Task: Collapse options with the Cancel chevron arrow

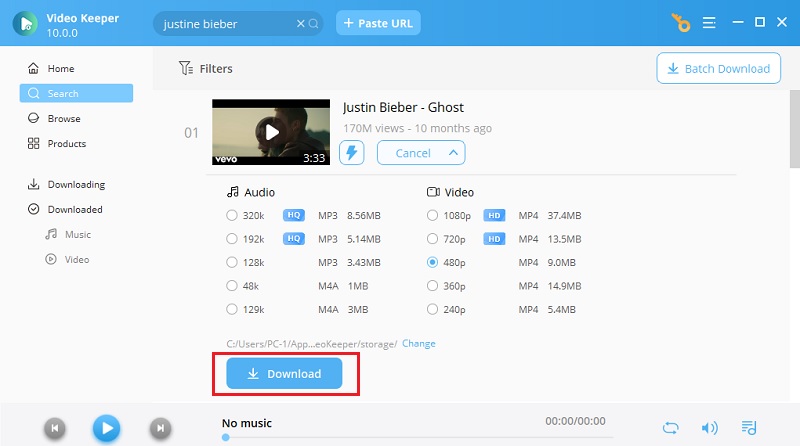Action: click(x=453, y=153)
